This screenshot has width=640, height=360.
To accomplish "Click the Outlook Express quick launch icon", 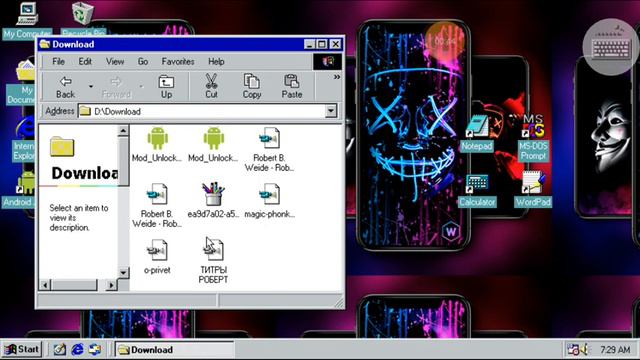I will (x=95, y=349).
